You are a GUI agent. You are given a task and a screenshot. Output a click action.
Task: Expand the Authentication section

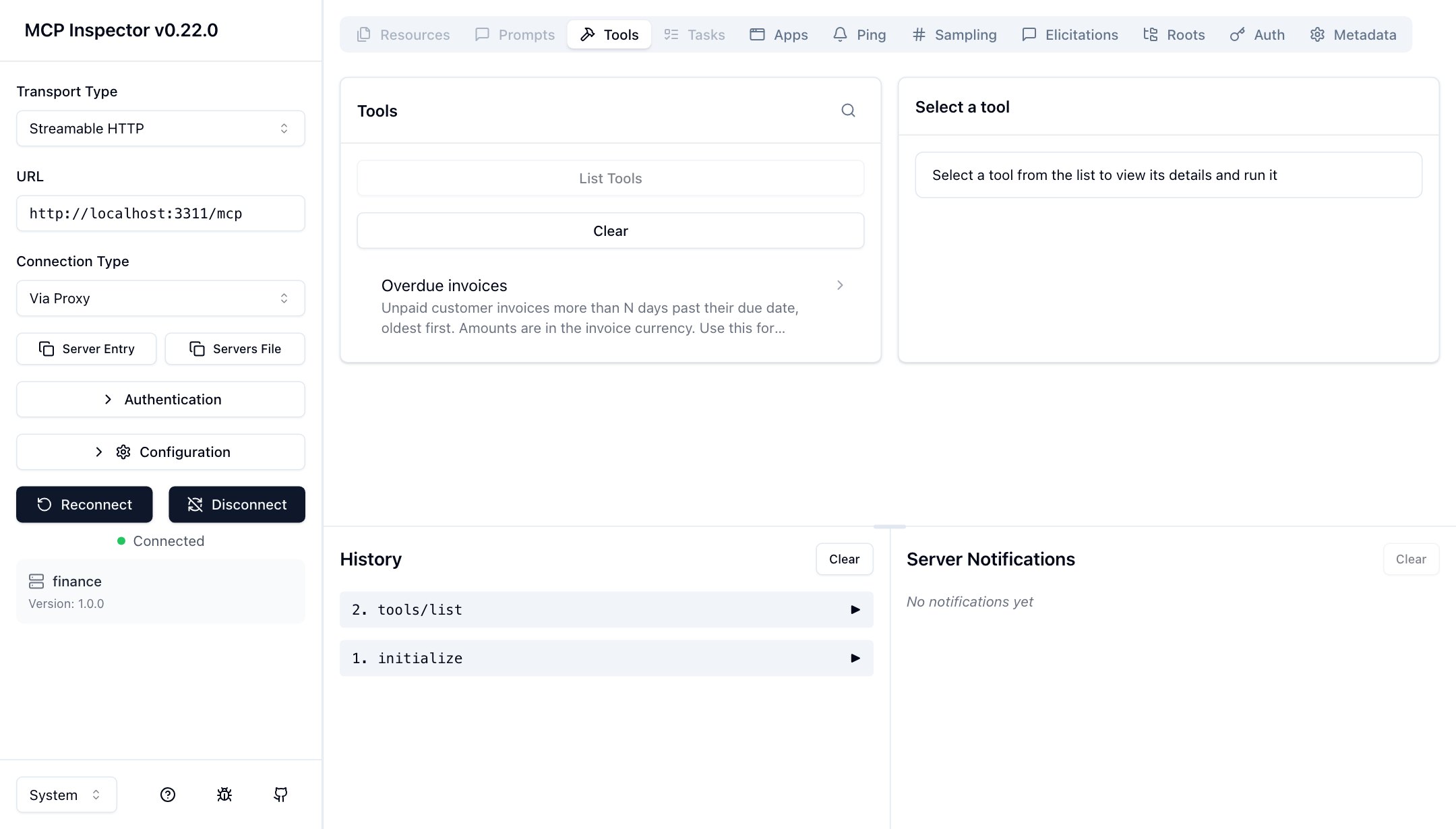tap(160, 399)
